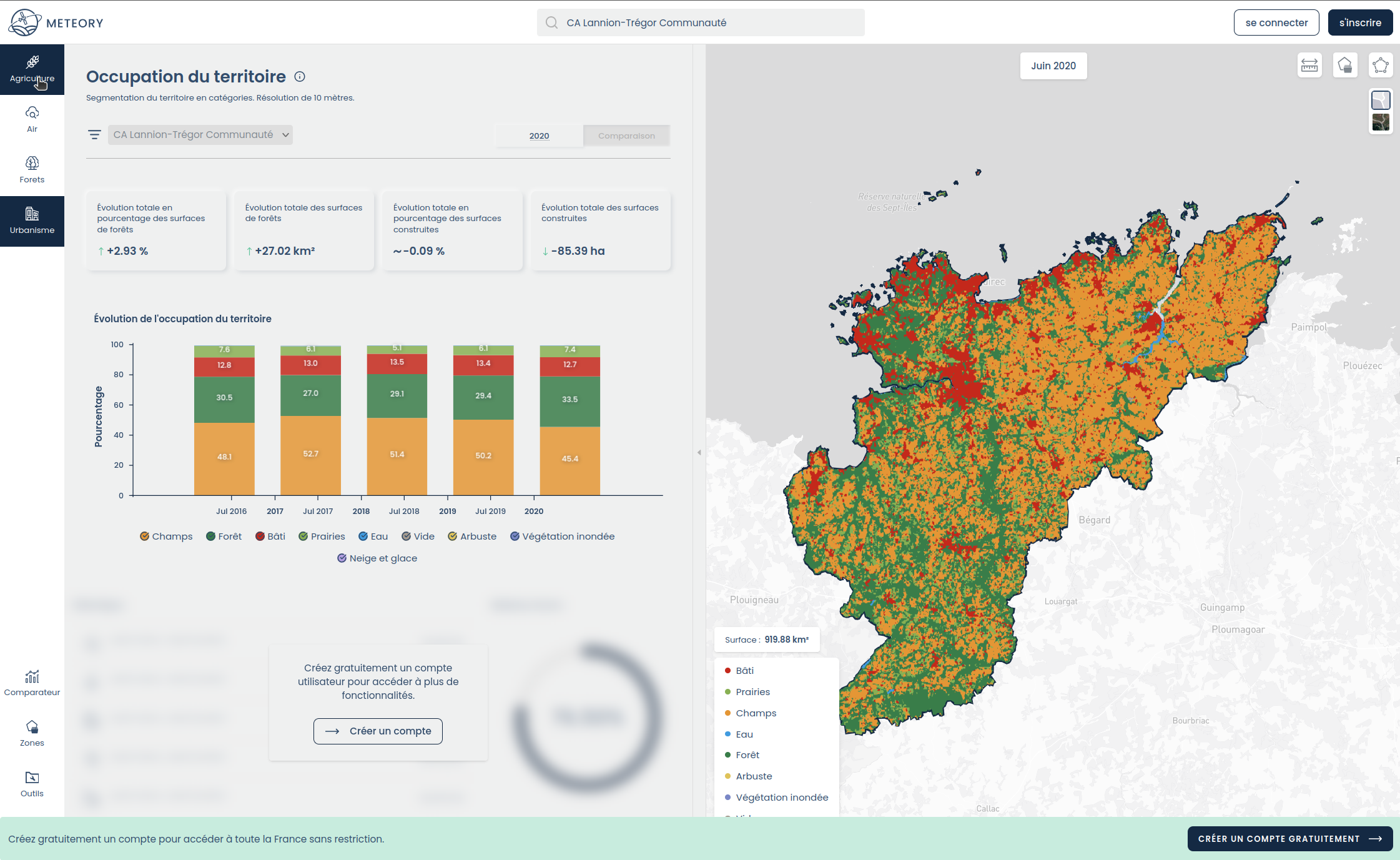The width and height of the screenshot is (1400, 860).
Task: Click the draw polygon zone tool
Action: (1380, 65)
